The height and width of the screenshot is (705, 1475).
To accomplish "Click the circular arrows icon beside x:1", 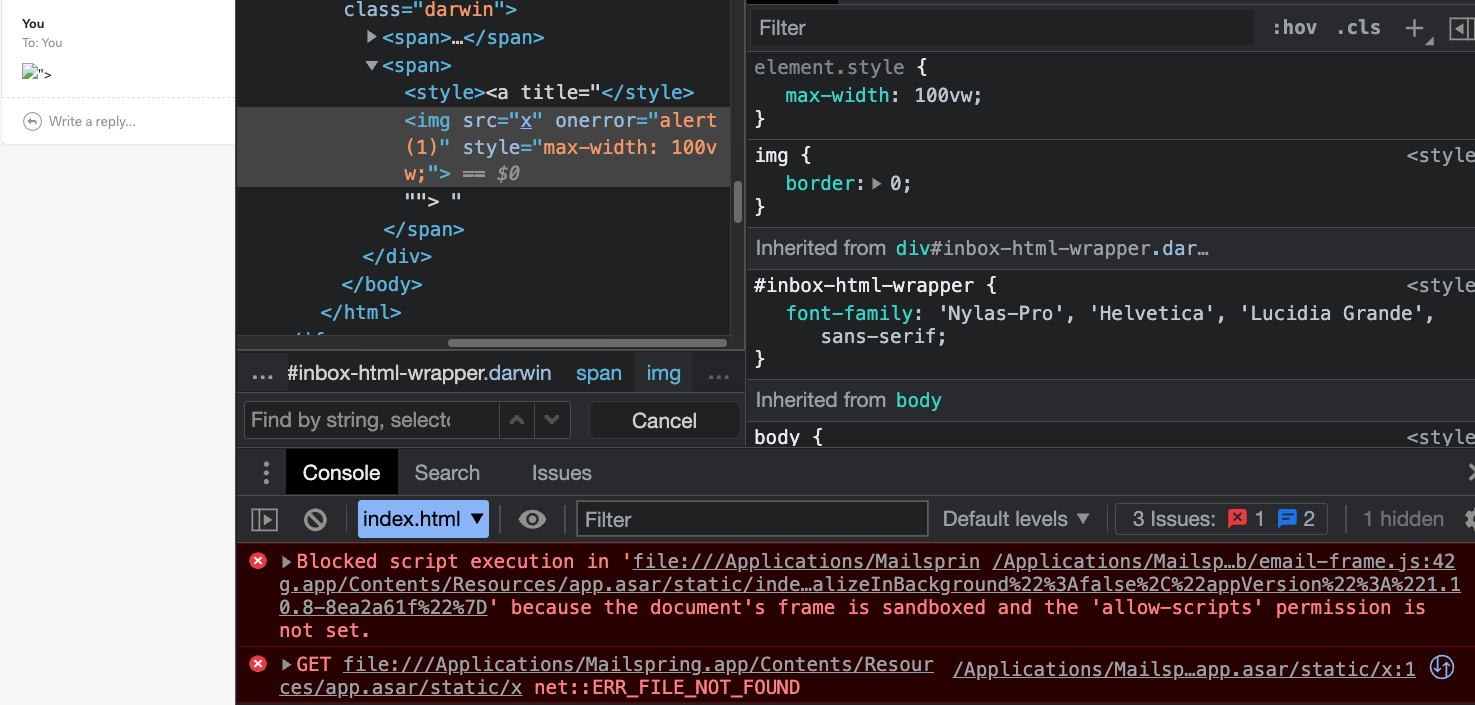I will (1441, 667).
